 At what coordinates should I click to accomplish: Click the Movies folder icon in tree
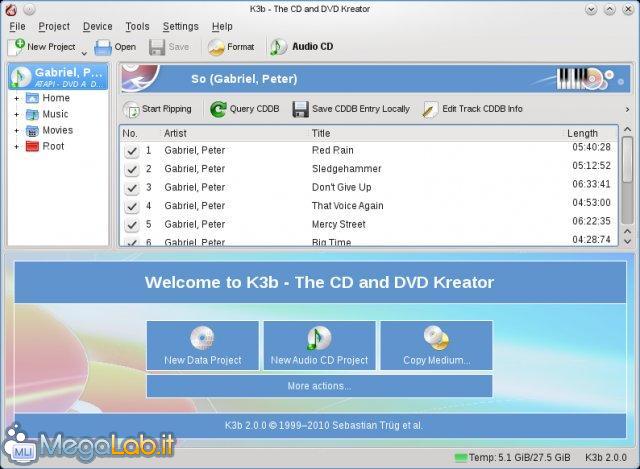32,131
